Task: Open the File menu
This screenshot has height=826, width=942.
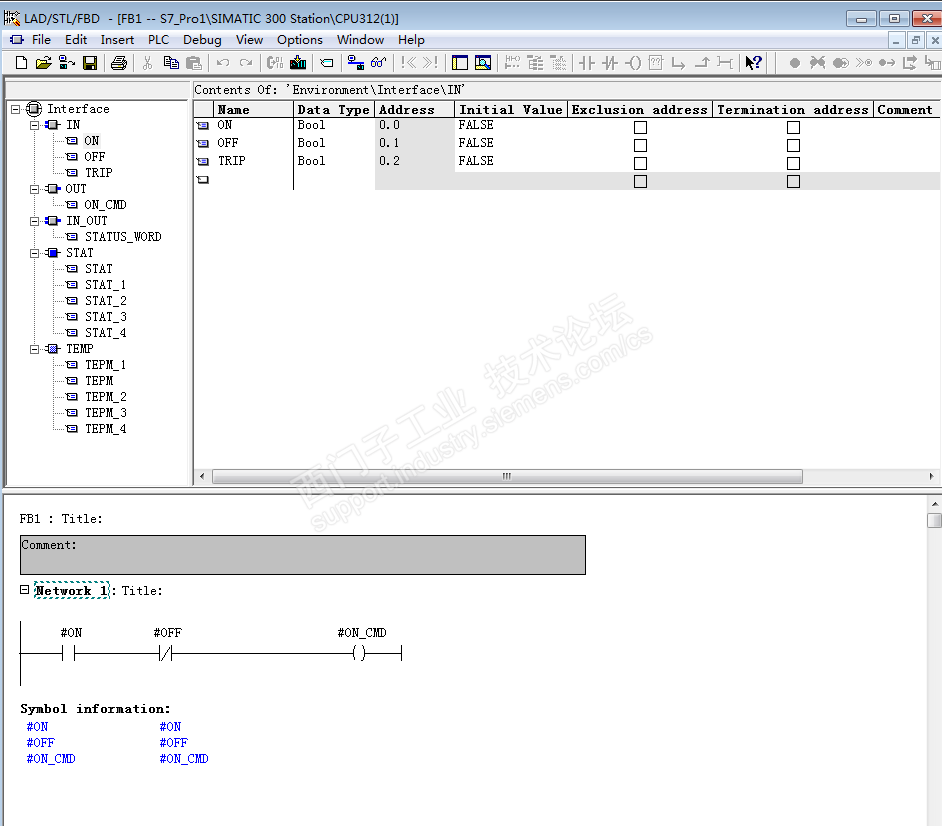Action: 41,40
